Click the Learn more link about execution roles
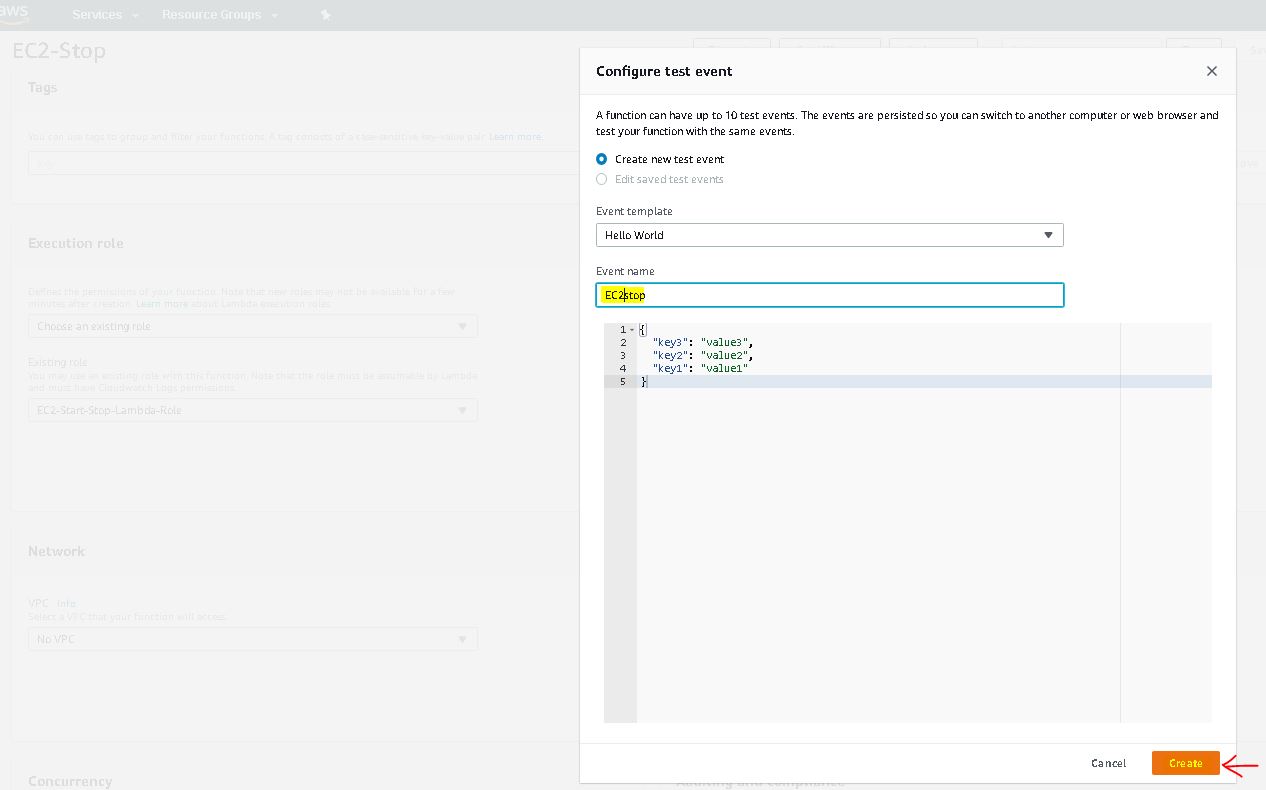This screenshot has width=1266, height=790. tap(162, 303)
